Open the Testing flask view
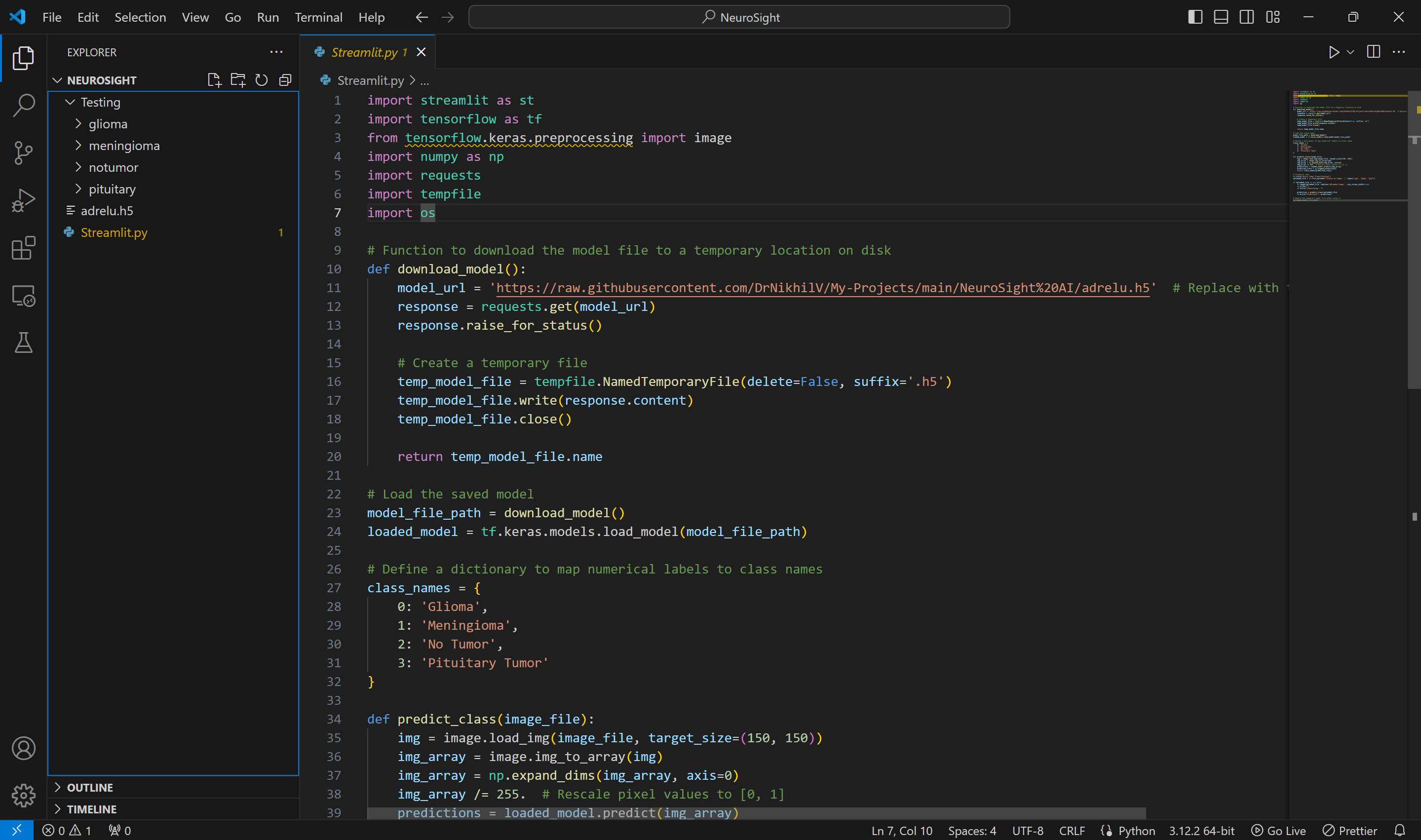This screenshot has height=840, width=1421. point(23,343)
